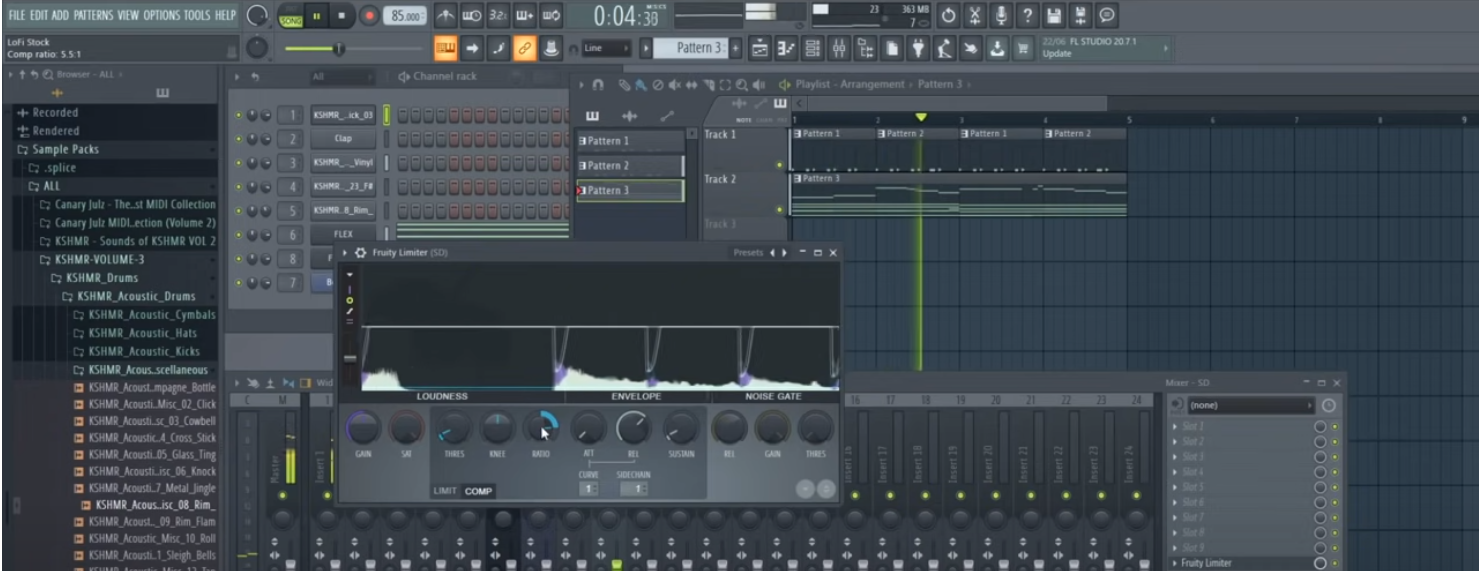The width and height of the screenshot is (1479, 571).
Task: Open the piano roll toolbar icon
Action: tap(786, 48)
